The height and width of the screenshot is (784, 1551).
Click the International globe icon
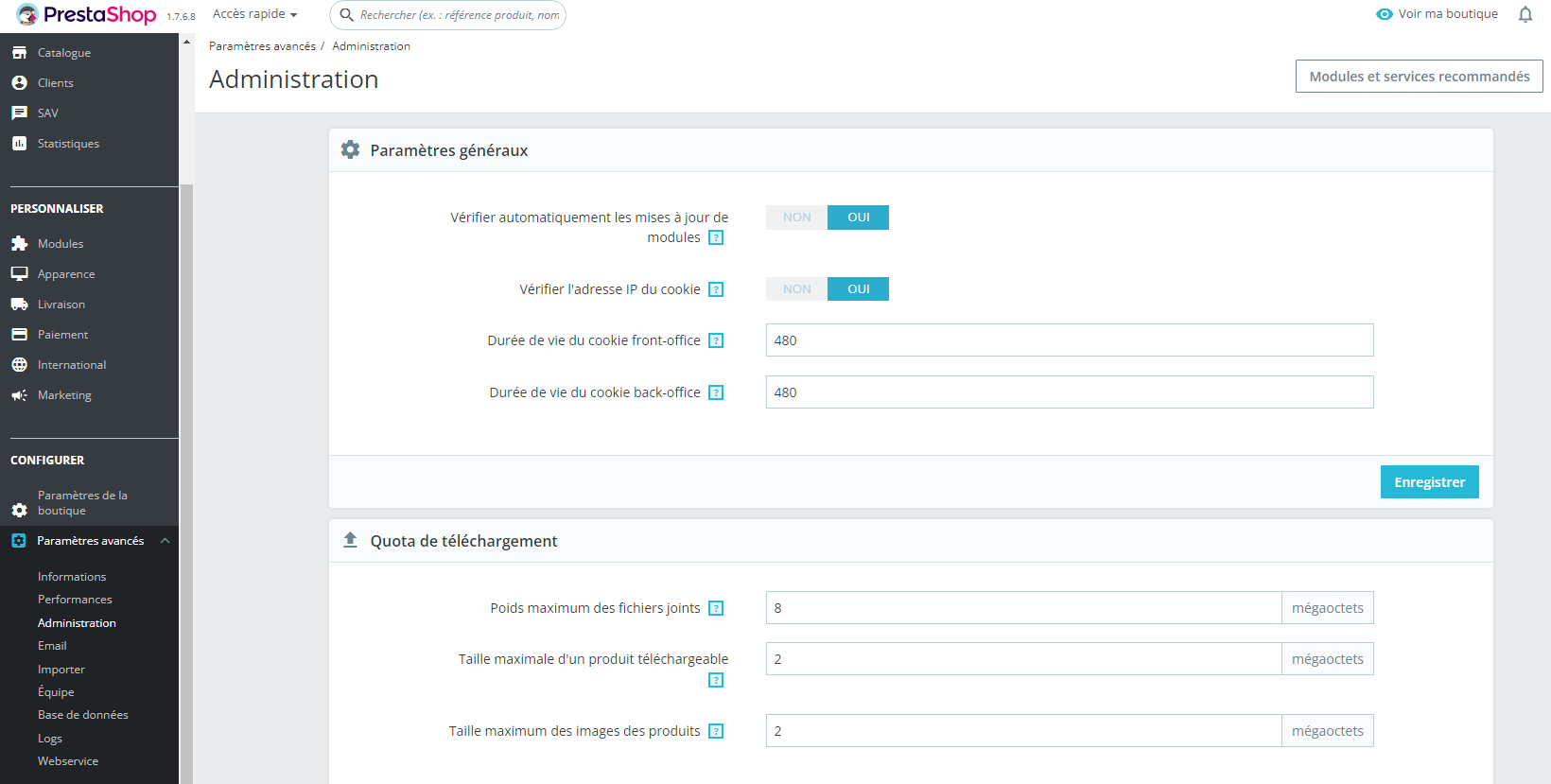coord(19,365)
